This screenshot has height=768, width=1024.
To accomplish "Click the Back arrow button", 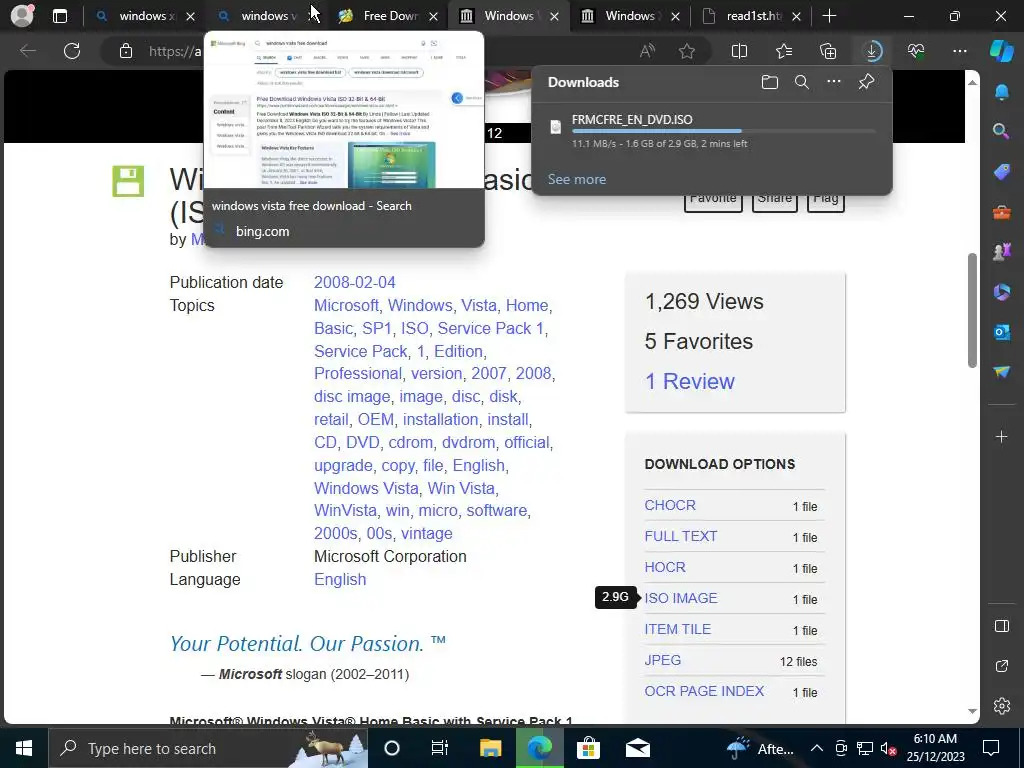I will point(27,51).
